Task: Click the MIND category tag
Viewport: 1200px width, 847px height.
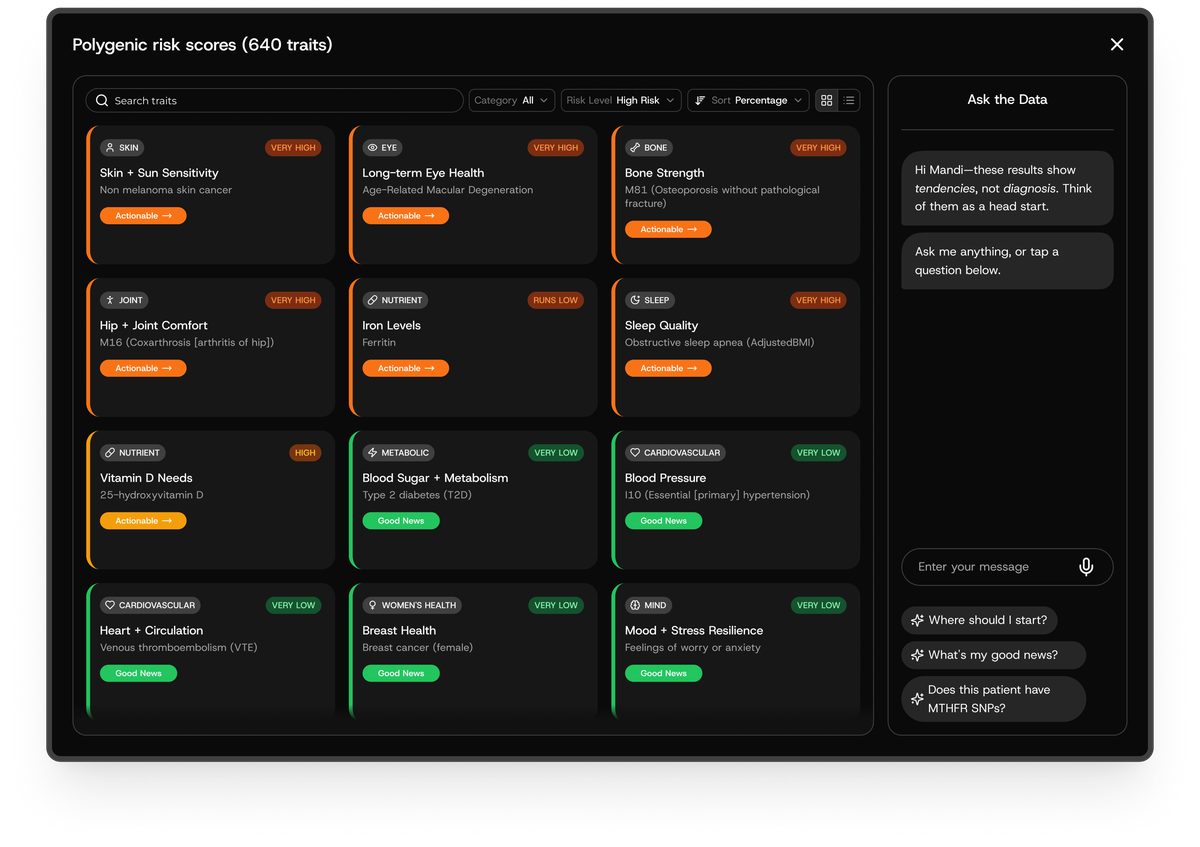Action: (x=649, y=605)
